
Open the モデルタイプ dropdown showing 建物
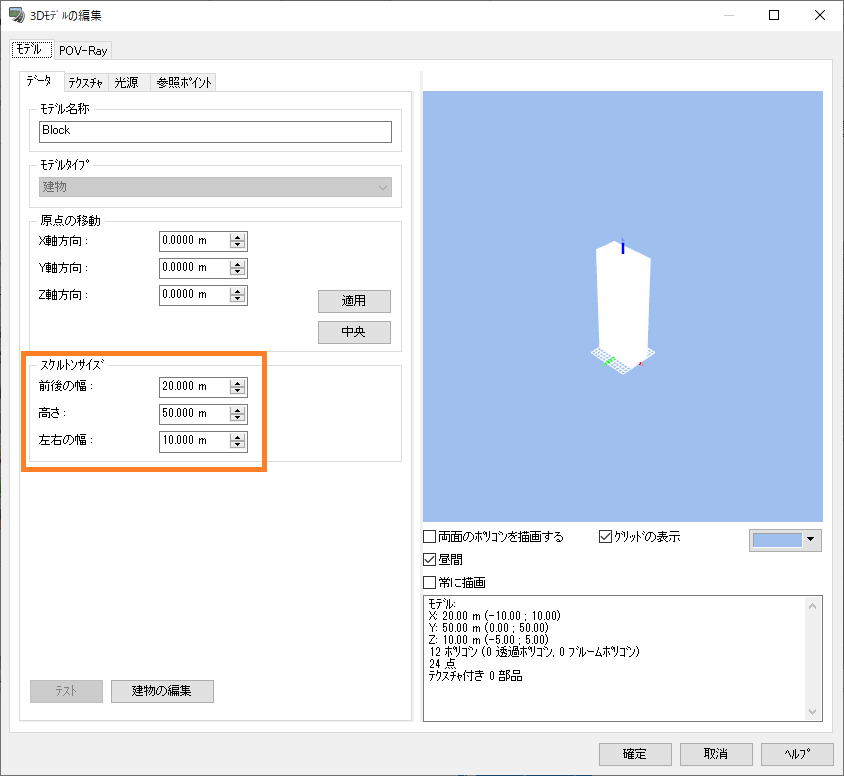215,187
